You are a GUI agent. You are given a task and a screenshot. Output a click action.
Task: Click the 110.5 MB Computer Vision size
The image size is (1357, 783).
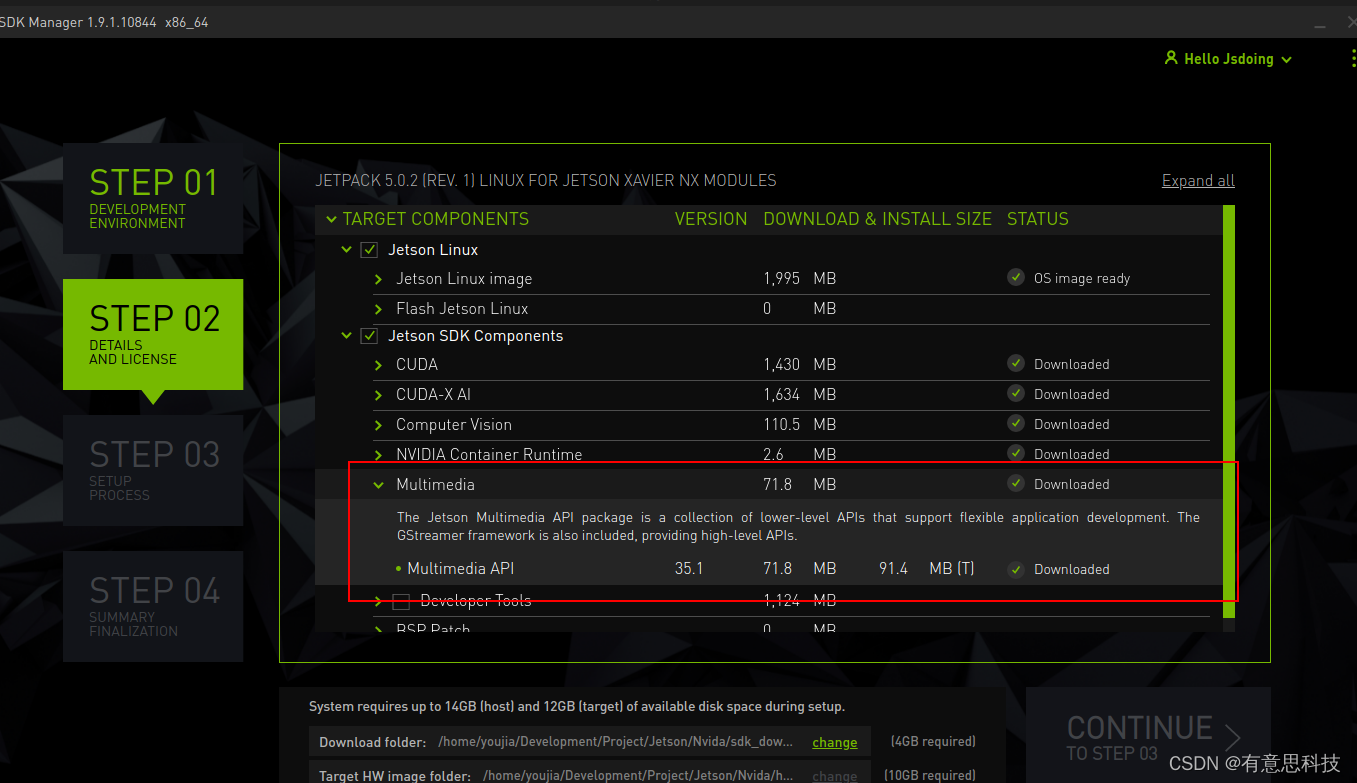pos(800,425)
